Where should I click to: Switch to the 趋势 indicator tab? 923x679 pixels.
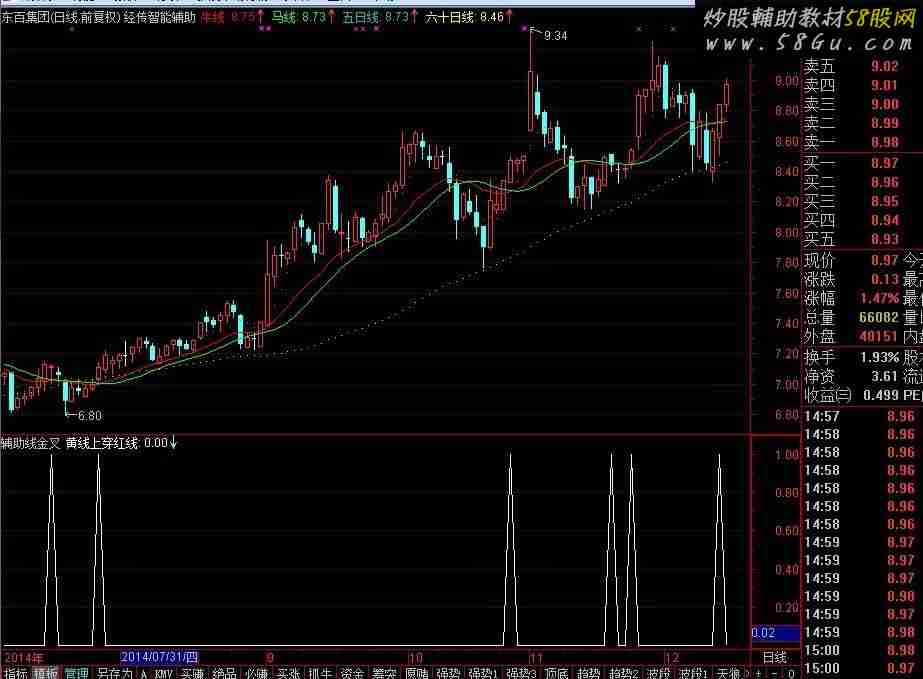click(x=588, y=673)
